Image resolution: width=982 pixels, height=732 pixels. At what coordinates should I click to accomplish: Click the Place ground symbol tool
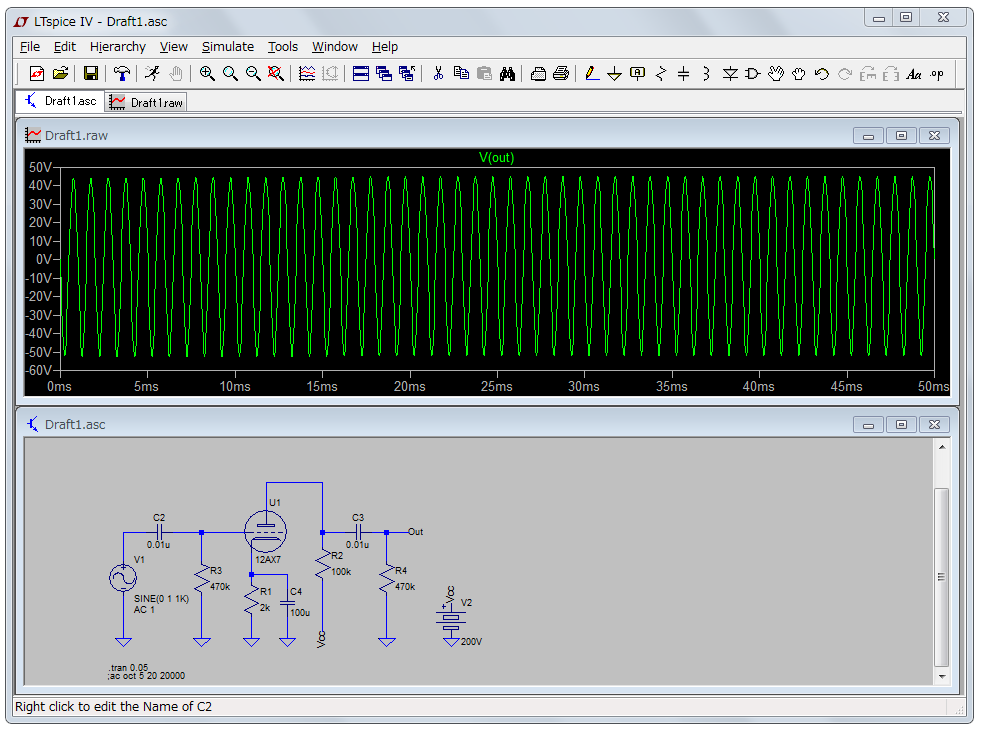(615, 73)
